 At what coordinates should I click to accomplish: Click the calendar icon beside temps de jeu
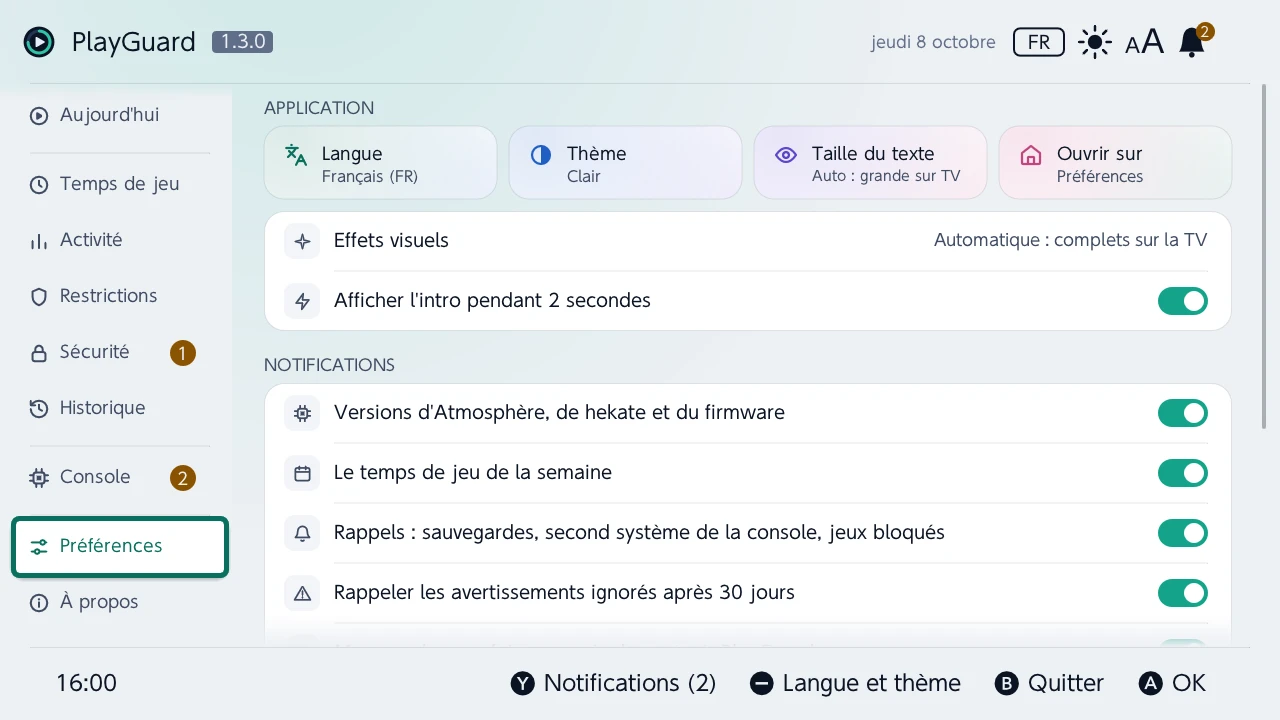(302, 473)
